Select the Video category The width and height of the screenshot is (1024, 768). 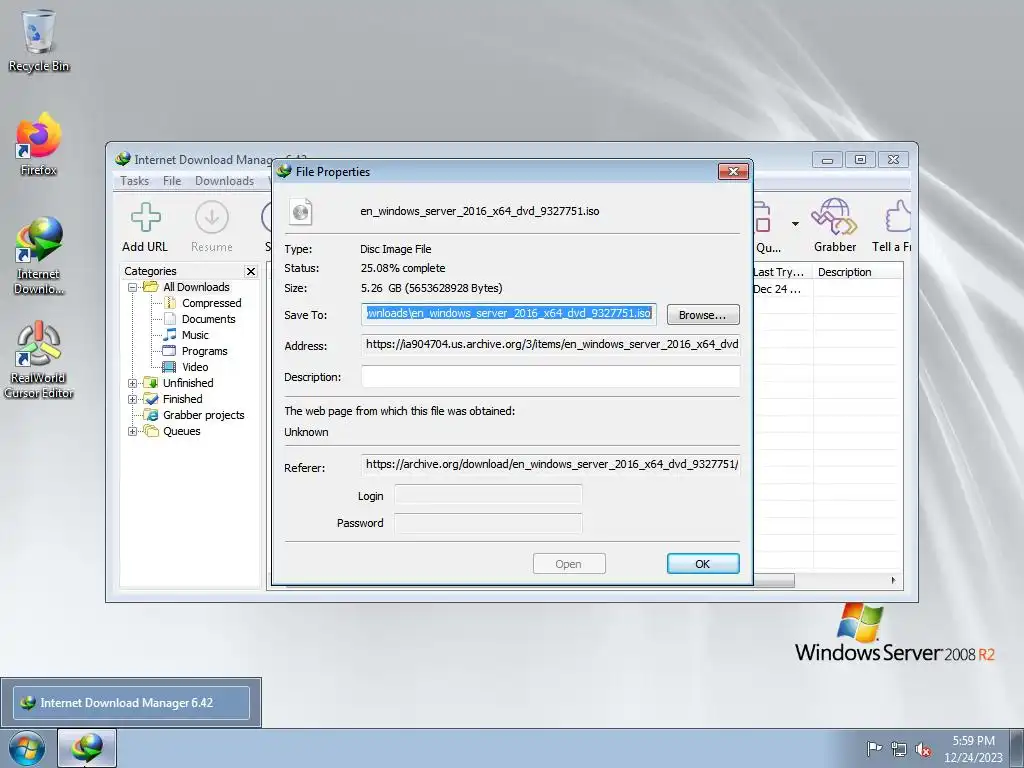[195, 367]
